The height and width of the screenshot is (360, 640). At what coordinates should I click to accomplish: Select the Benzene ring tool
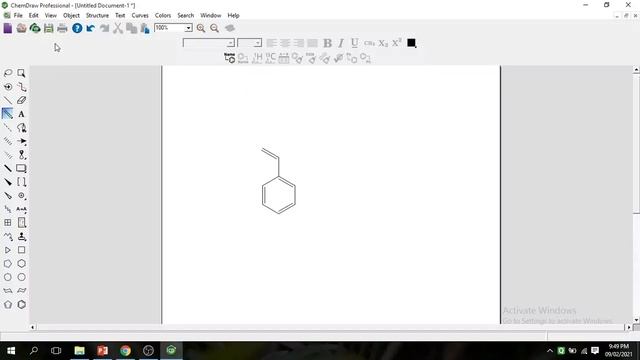pyautogui.click(x=21, y=304)
